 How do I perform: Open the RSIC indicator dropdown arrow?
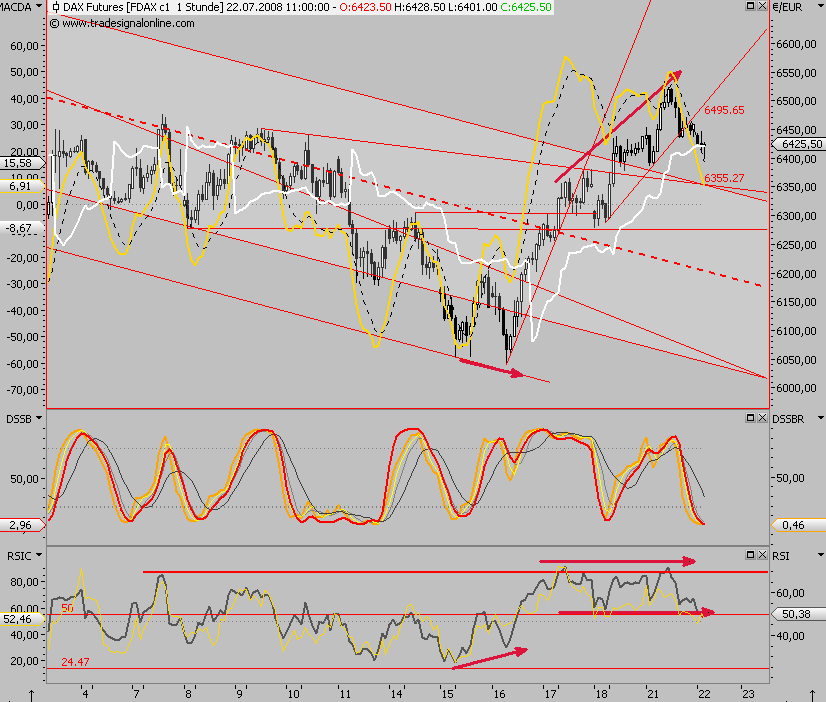[x=38, y=555]
